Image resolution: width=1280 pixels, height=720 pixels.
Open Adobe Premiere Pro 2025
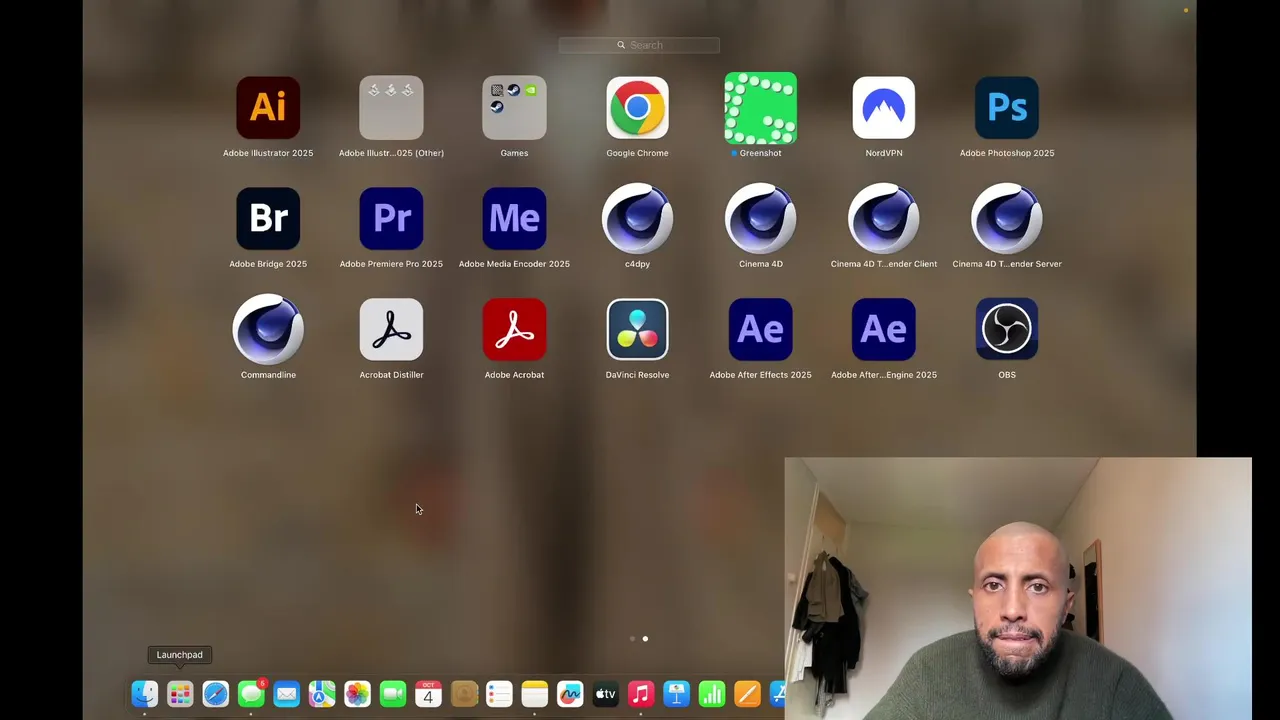tap(391, 218)
